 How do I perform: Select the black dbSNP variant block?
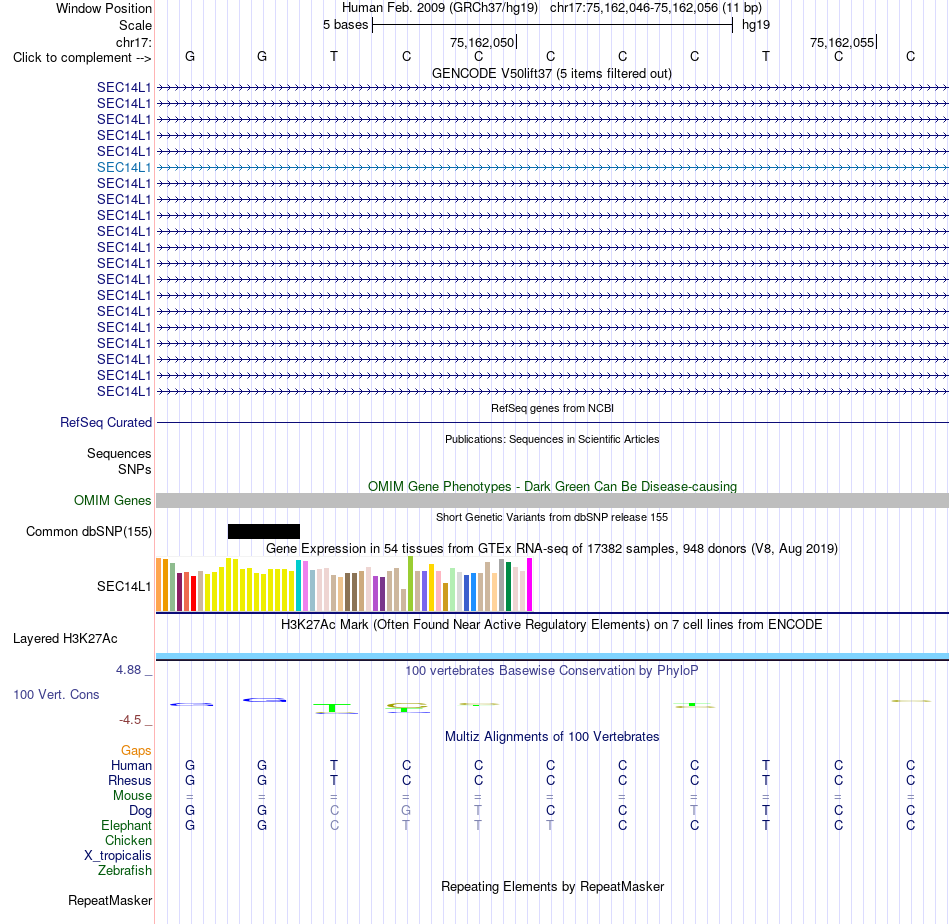[264, 531]
